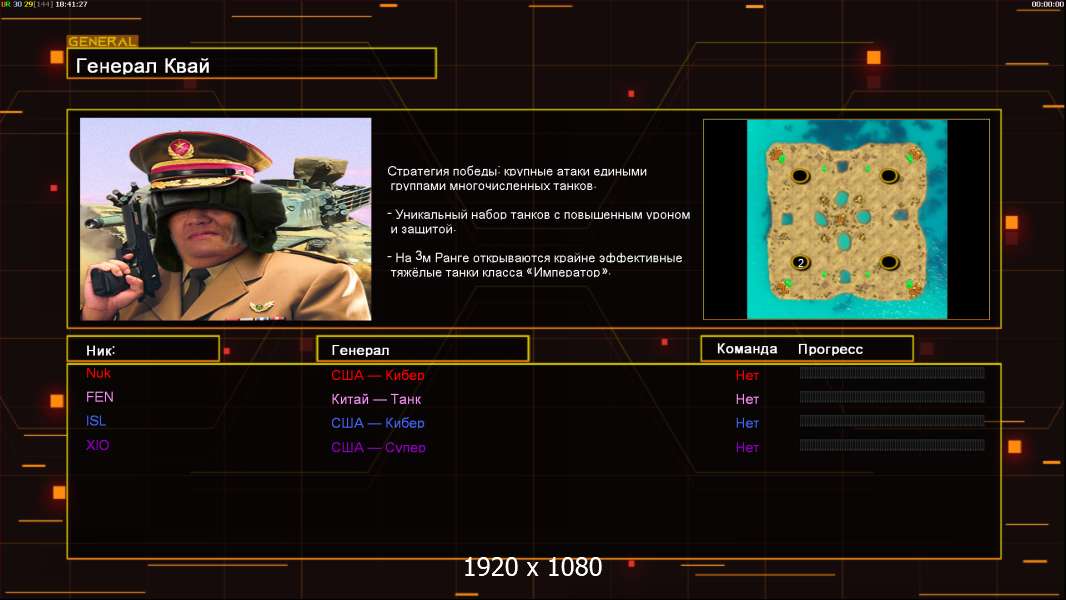
Task: Click the General Kwai portrait image
Action: click(225, 219)
